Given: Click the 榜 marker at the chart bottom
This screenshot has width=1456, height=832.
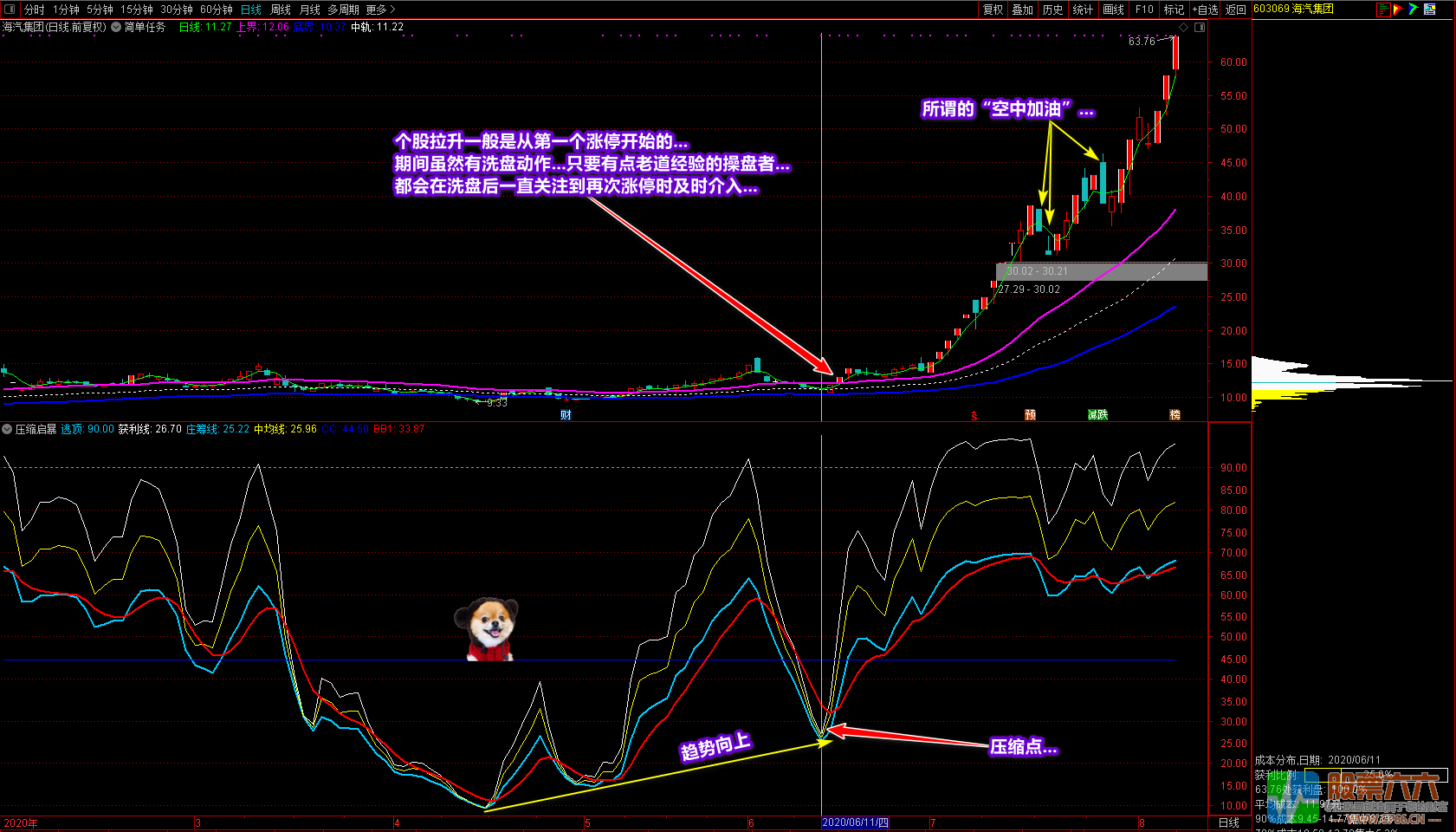Looking at the screenshot, I should (1175, 415).
